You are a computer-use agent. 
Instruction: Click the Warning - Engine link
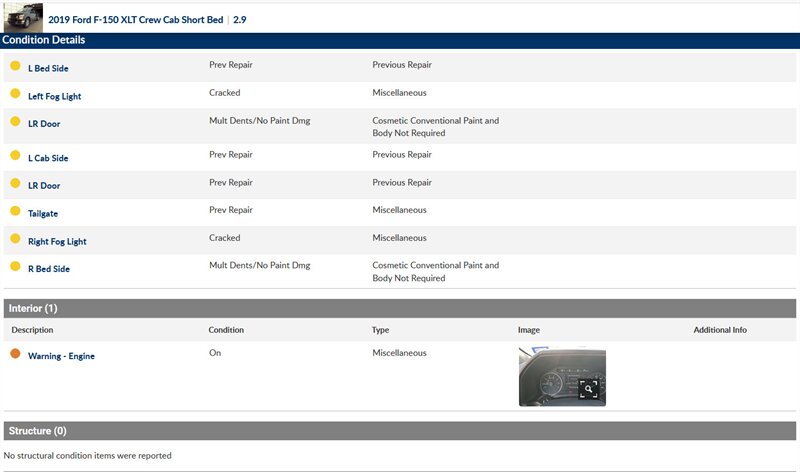pos(61,356)
